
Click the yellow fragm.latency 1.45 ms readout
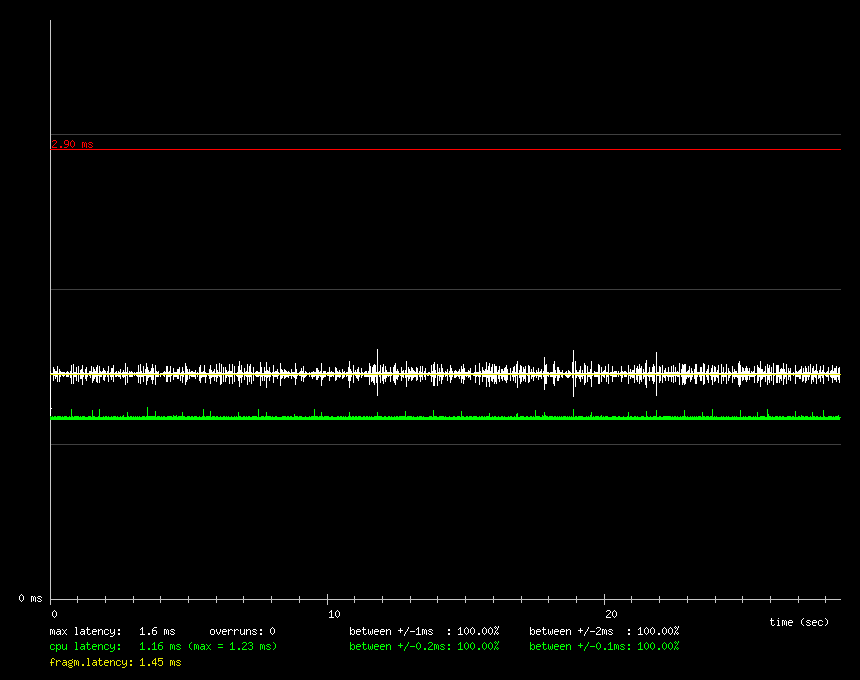pyautogui.click(x=115, y=662)
